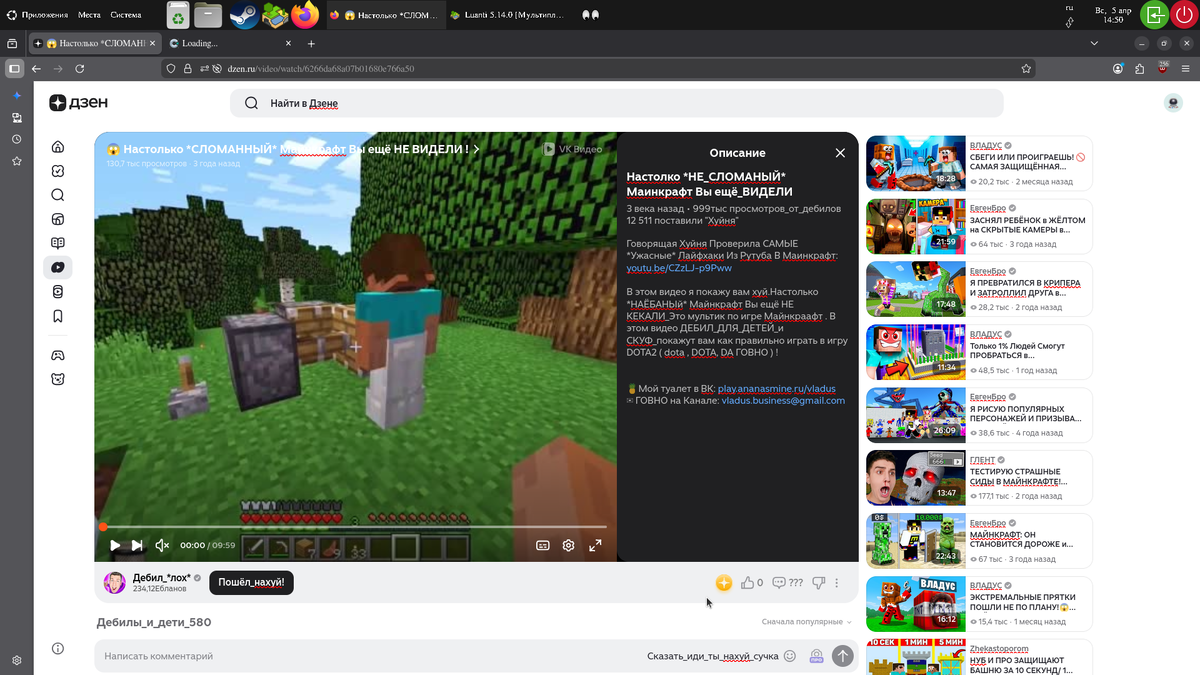Open the youtu.be/CZzLJ-p9Pww link
1200x675 pixels.
(679, 268)
